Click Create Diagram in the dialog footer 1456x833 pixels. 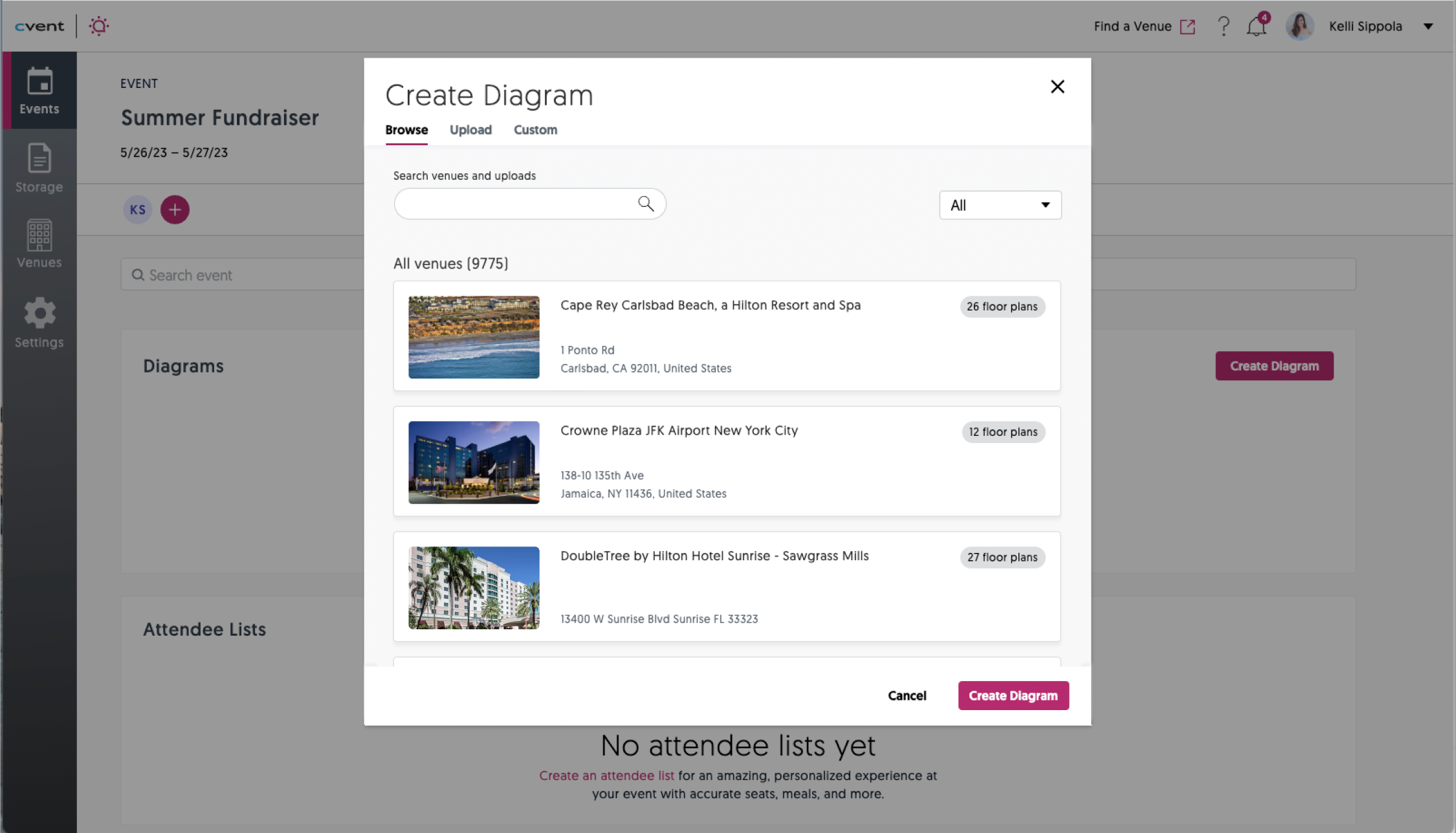click(x=1013, y=696)
